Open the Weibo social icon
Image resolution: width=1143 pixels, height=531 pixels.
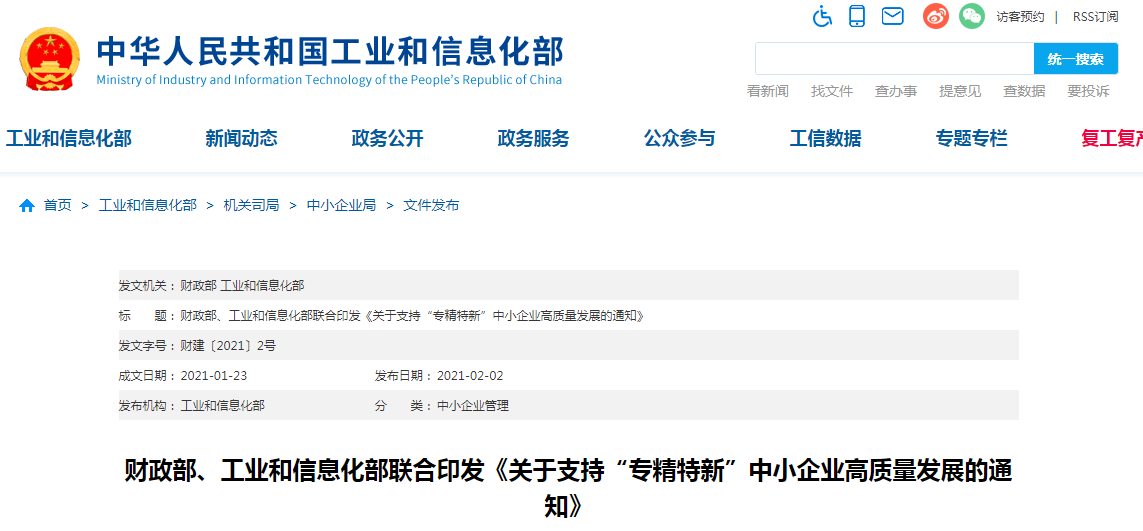(935, 16)
